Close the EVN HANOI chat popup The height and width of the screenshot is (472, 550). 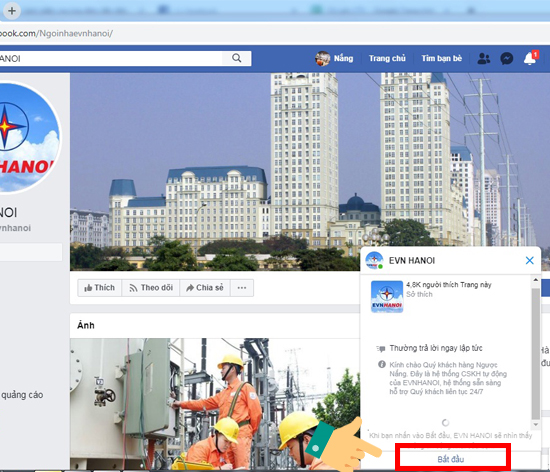click(530, 261)
